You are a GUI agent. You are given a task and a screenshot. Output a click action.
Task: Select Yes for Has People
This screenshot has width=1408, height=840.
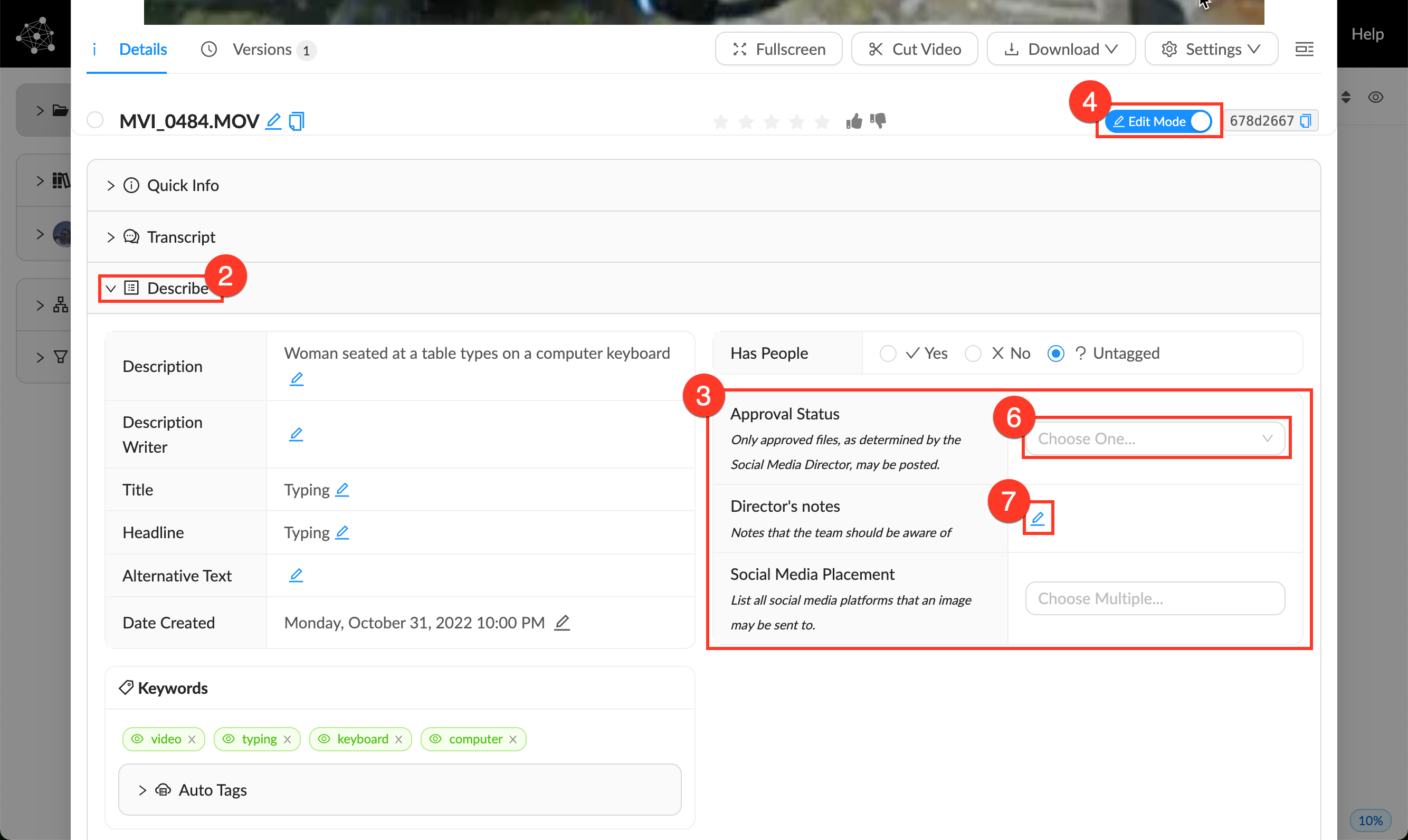point(888,353)
